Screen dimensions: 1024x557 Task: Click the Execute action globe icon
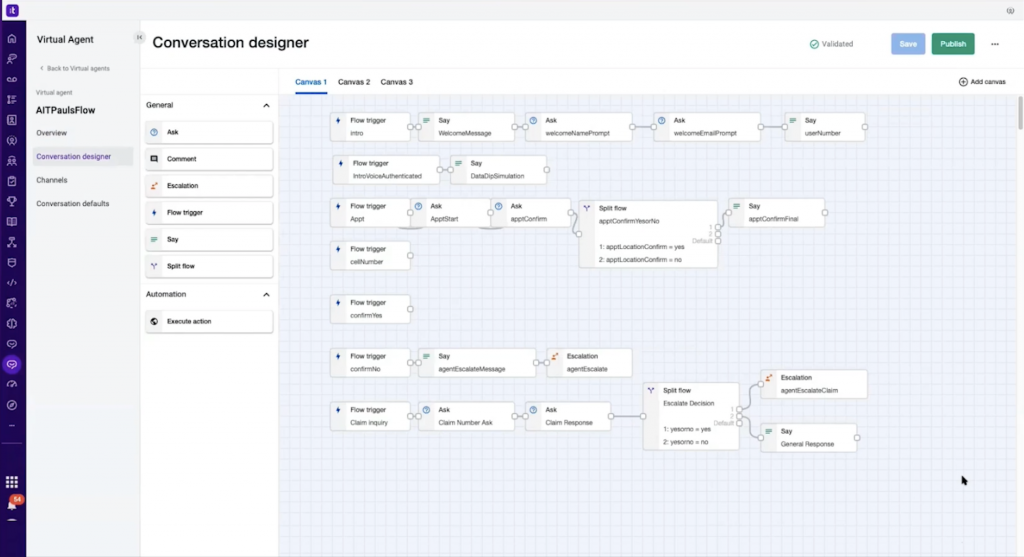154,322
